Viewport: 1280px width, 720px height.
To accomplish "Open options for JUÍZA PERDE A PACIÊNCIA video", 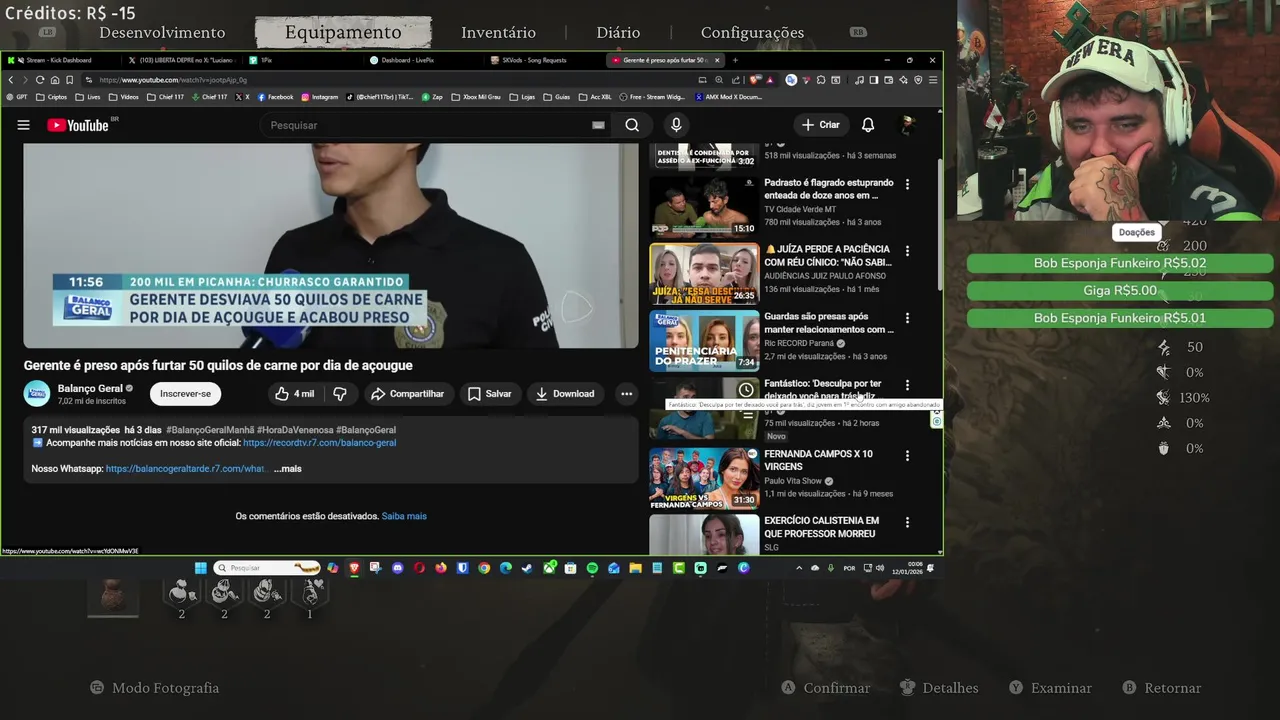I will [x=907, y=251].
